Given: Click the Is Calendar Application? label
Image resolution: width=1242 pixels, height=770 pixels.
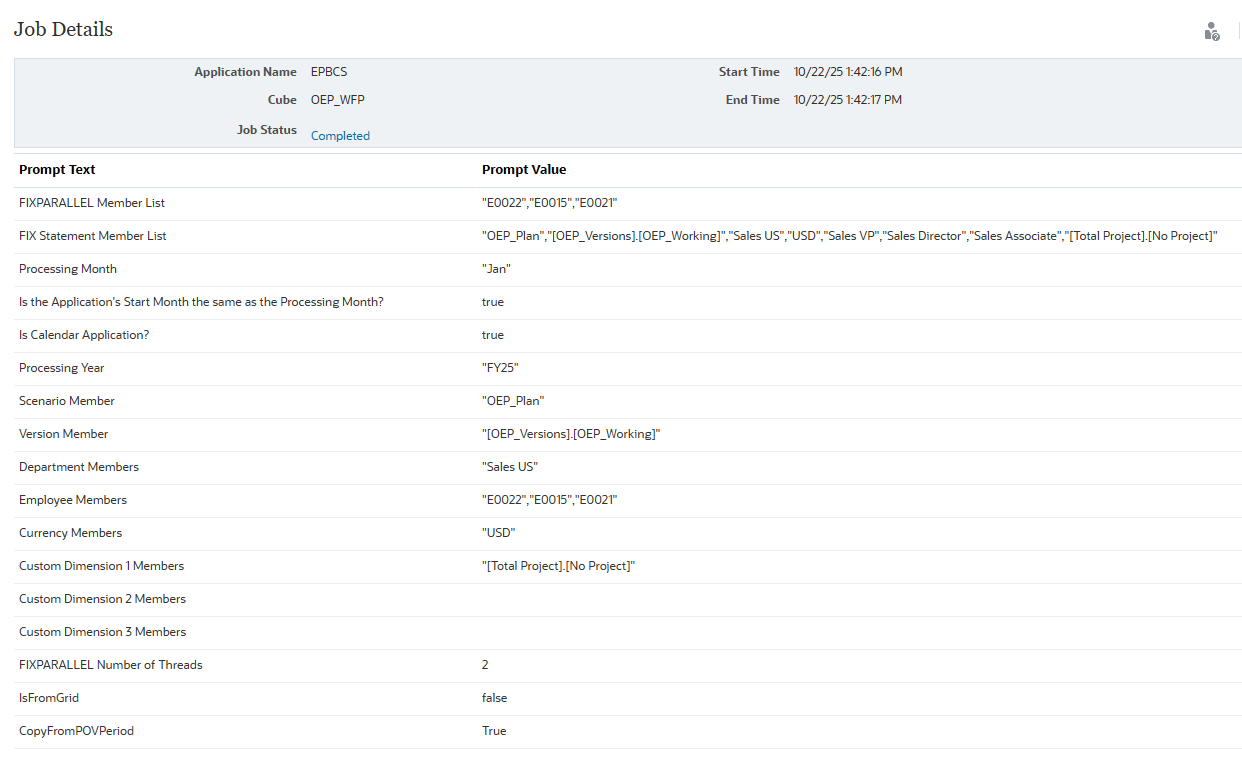Looking at the screenshot, I should point(84,335).
